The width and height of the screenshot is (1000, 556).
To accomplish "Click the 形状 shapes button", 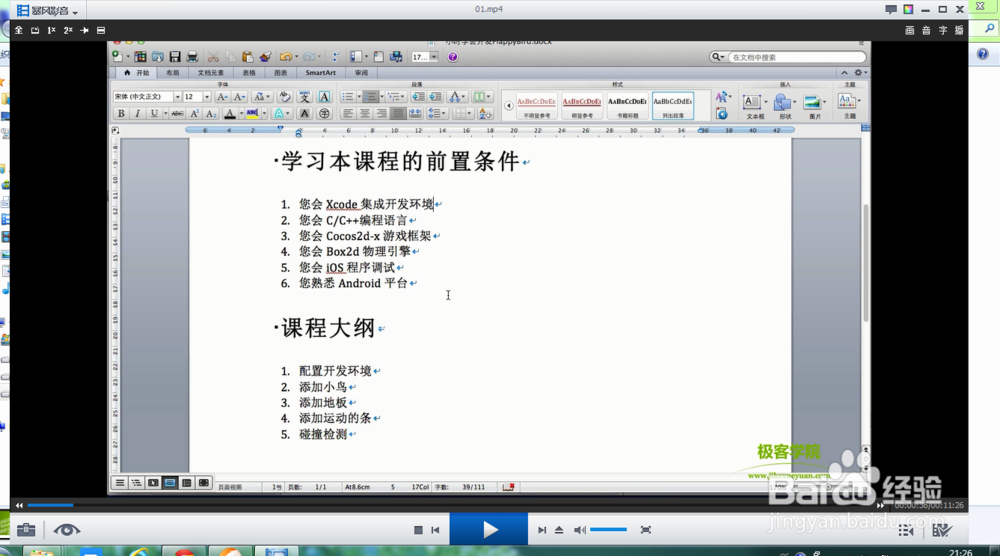I will pos(784,106).
